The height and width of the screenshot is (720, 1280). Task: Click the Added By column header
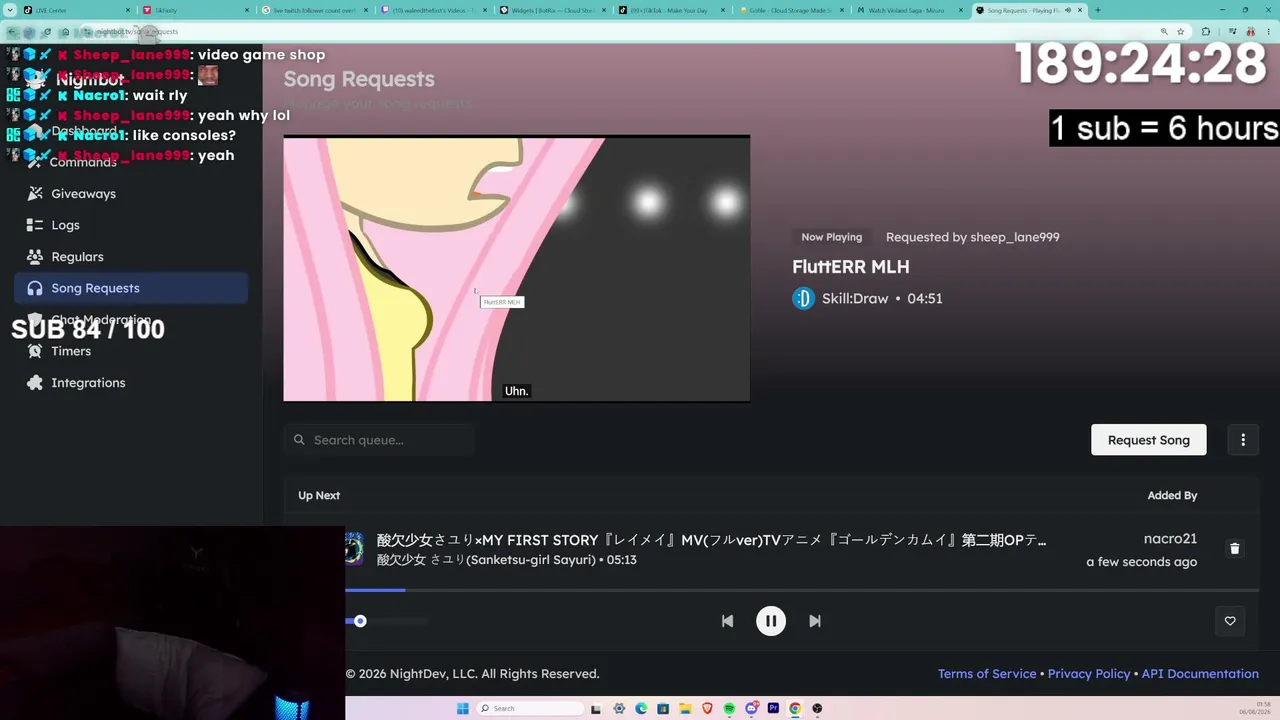[x=1172, y=496]
